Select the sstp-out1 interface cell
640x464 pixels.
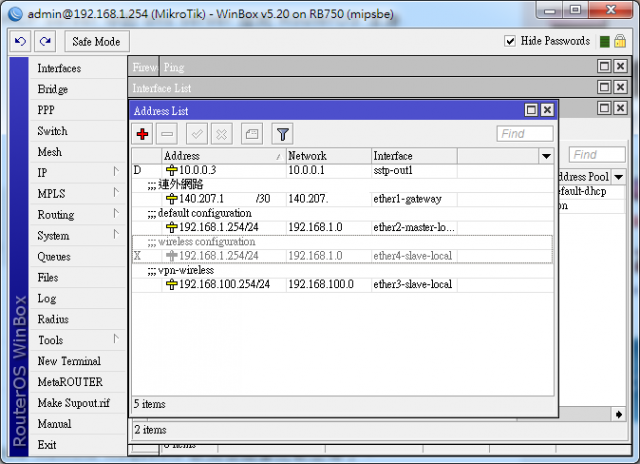tap(414, 170)
